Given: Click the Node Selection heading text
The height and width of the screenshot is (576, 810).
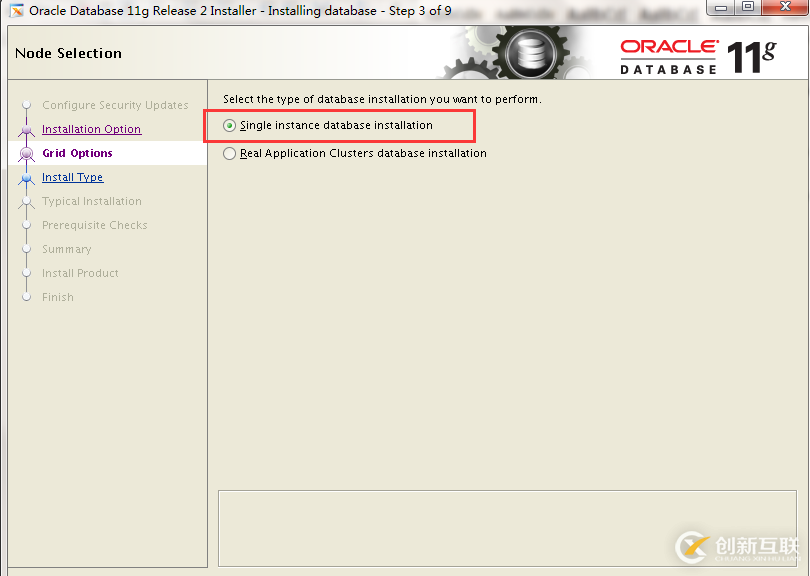Looking at the screenshot, I should pyautogui.click(x=69, y=53).
